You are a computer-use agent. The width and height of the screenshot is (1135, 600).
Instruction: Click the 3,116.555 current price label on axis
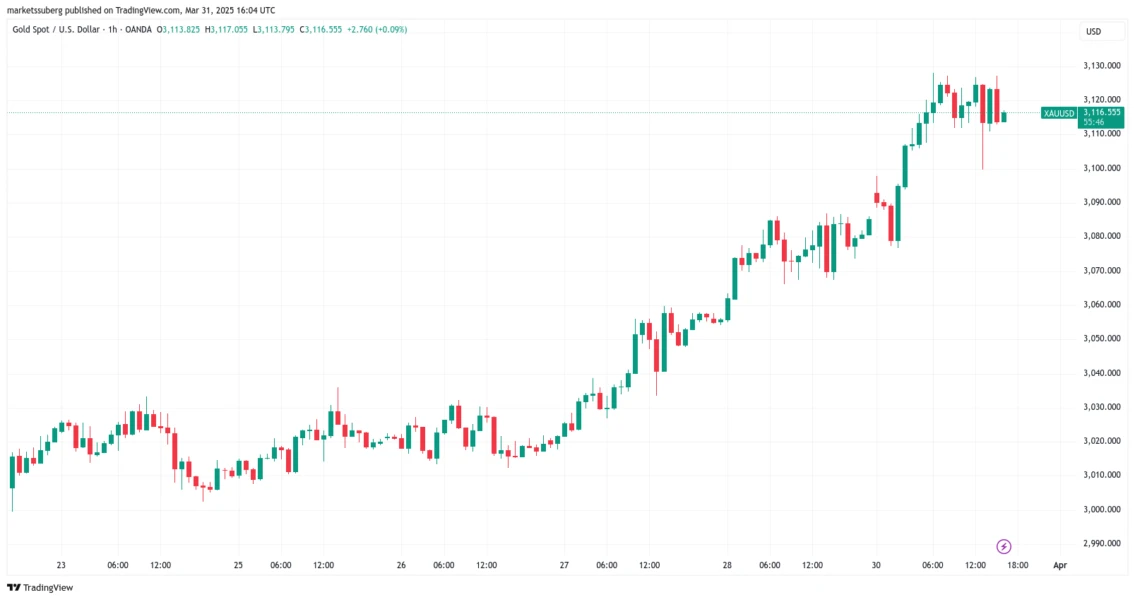coord(1101,113)
